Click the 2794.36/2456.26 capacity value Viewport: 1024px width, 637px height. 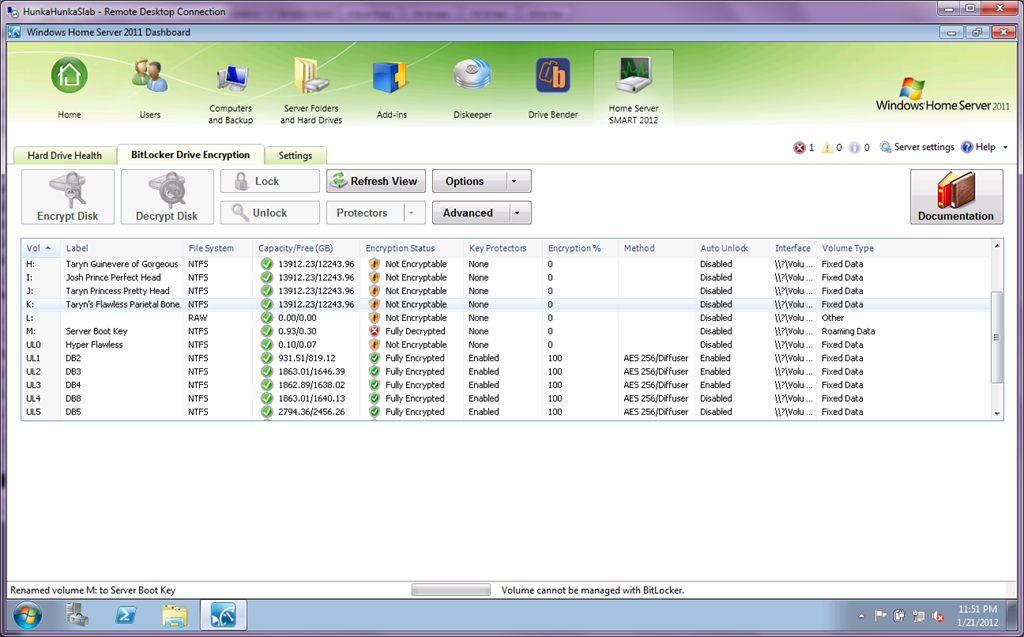pyautogui.click(x=312, y=412)
